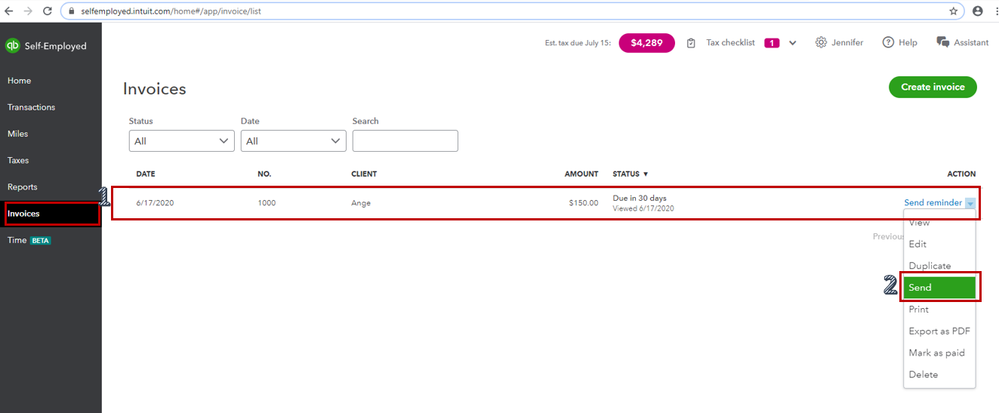Expand the Send reminder action arrow

pyautogui.click(x=970, y=203)
